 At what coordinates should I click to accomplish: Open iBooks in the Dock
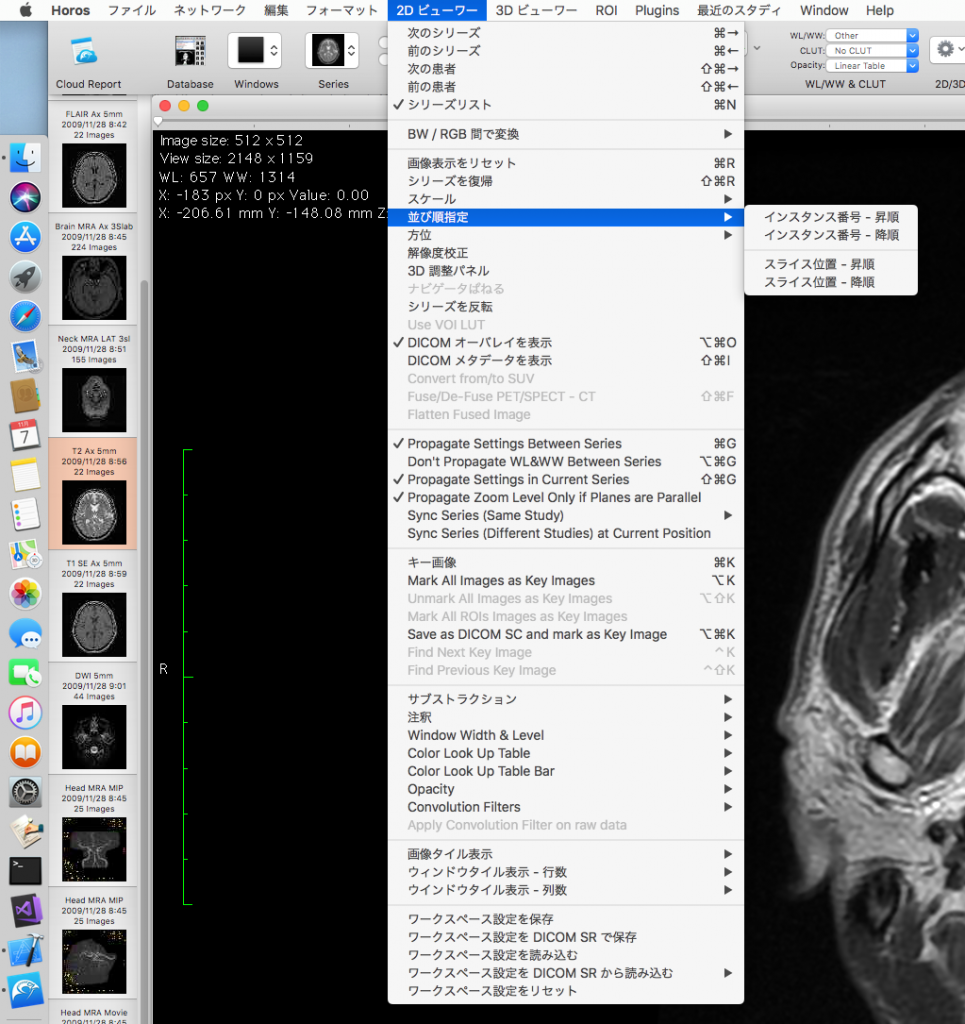(25, 752)
